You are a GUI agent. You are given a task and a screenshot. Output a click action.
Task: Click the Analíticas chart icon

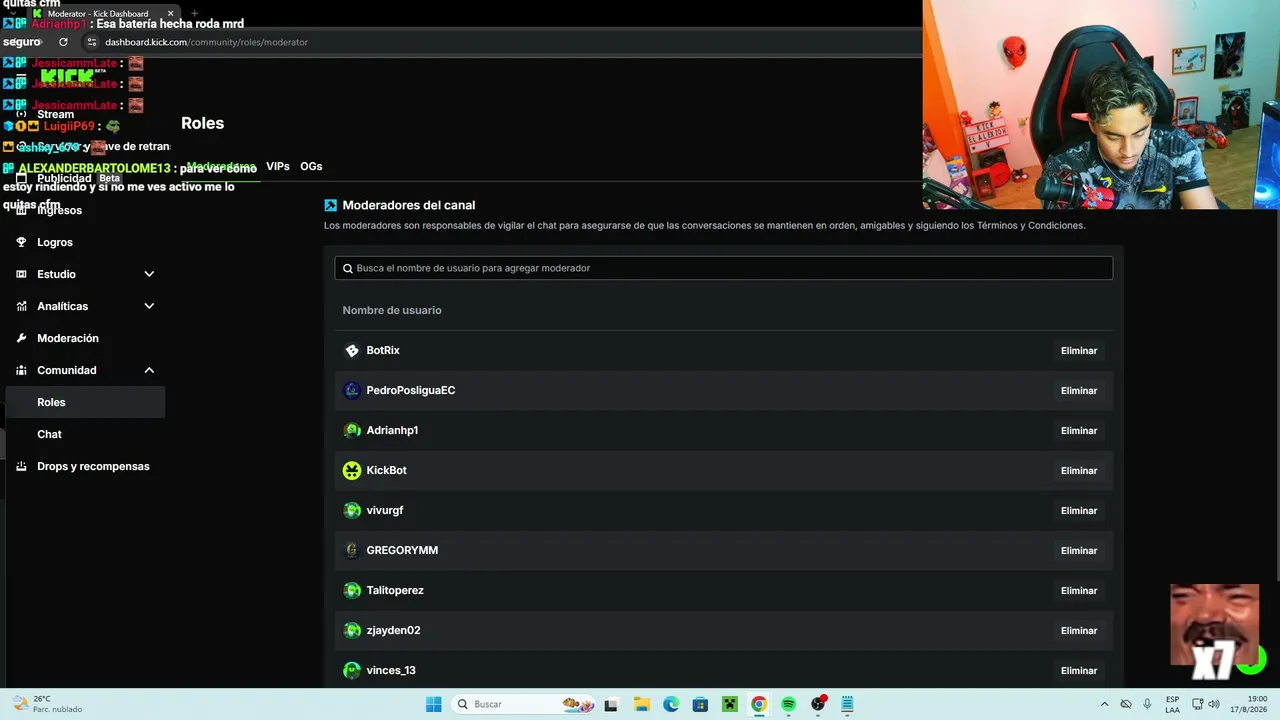coord(21,306)
